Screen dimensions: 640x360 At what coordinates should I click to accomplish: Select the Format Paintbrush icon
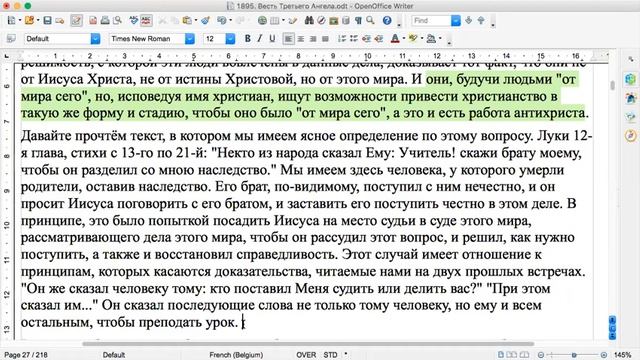pyautogui.click(x=205, y=20)
